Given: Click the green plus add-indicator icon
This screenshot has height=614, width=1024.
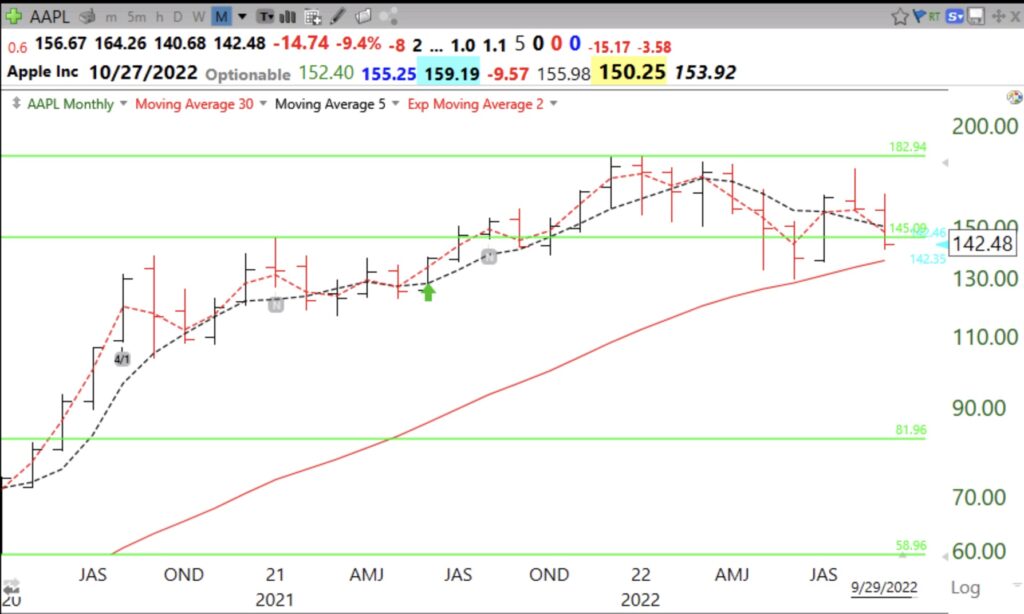Looking at the screenshot, I should 13,16.
